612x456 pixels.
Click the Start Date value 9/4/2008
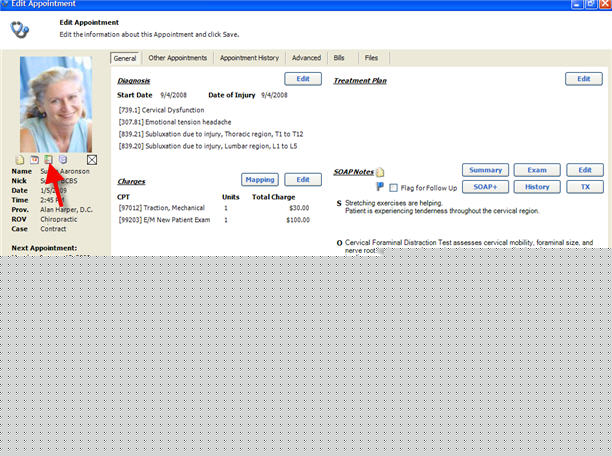[173, 95]
